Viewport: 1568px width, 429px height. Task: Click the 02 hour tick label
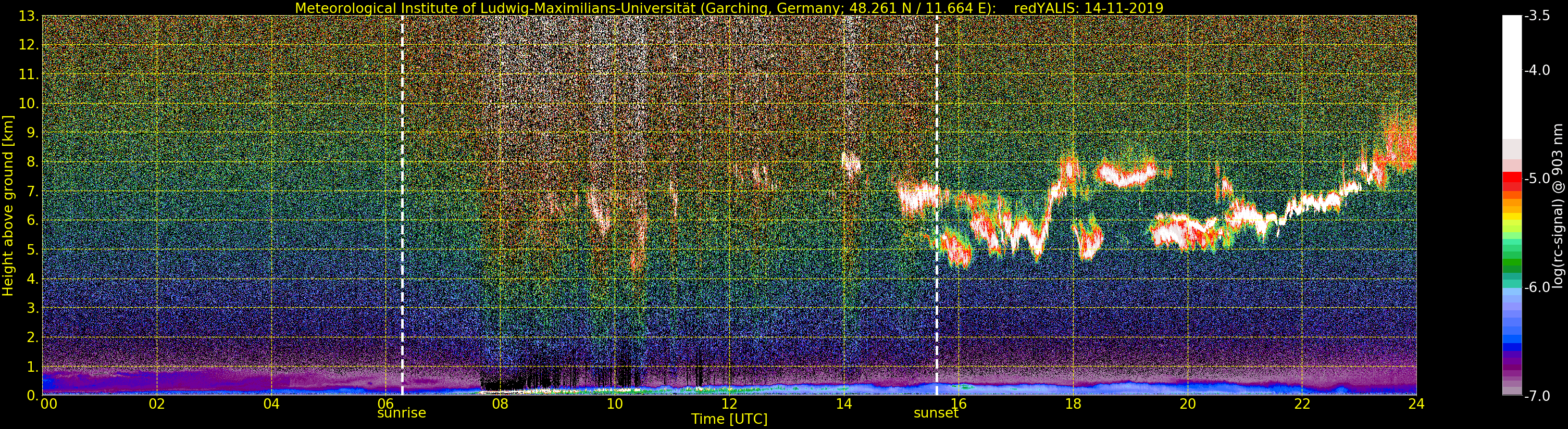pos(156,403)
